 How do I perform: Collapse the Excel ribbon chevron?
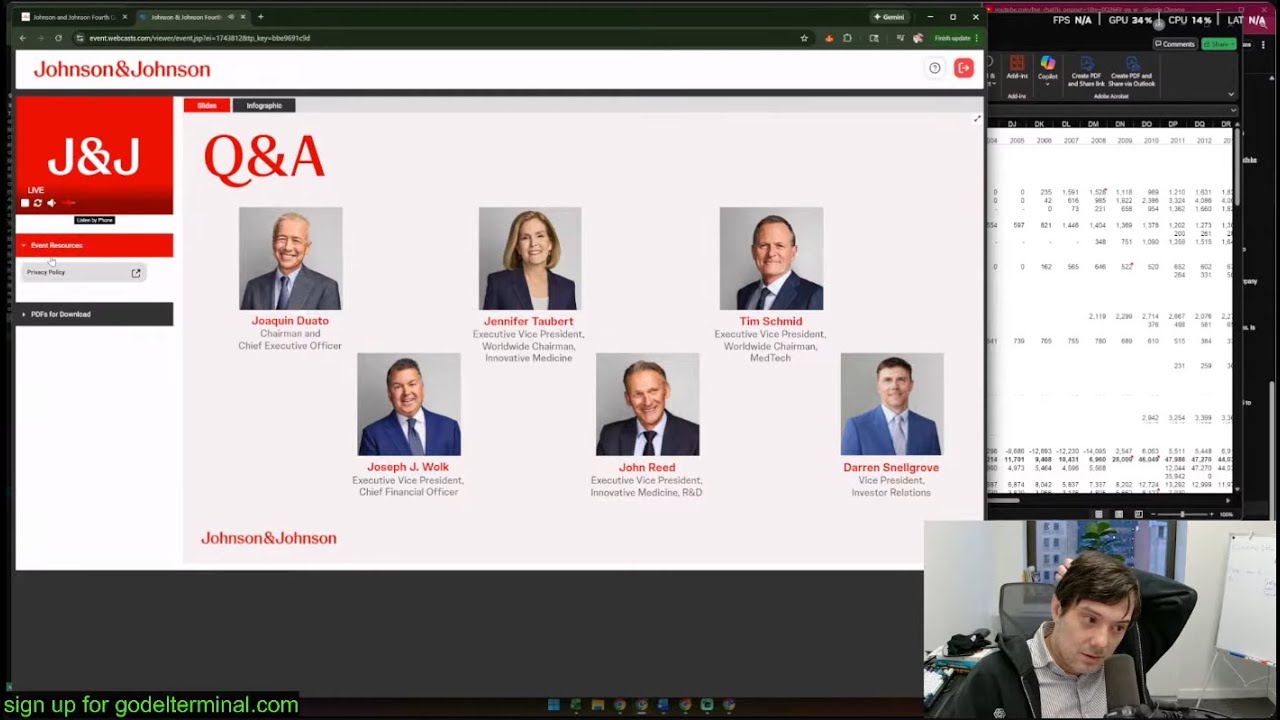[x=1231, y=95]
